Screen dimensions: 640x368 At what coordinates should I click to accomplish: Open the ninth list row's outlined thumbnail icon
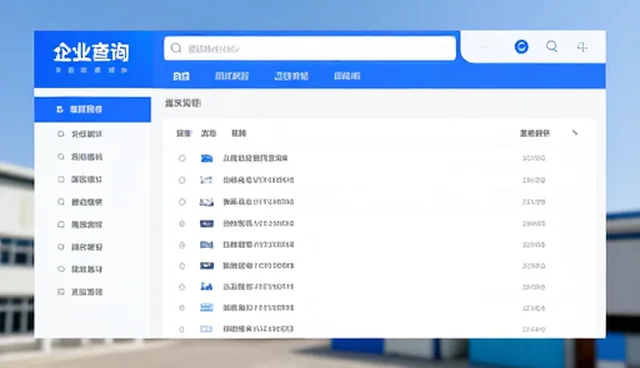point(207,329)
